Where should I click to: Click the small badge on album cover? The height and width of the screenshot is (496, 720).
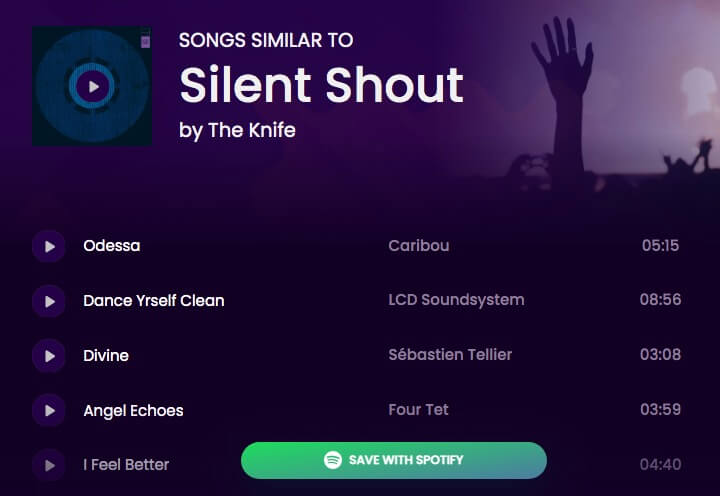click(x=145, y=42)
